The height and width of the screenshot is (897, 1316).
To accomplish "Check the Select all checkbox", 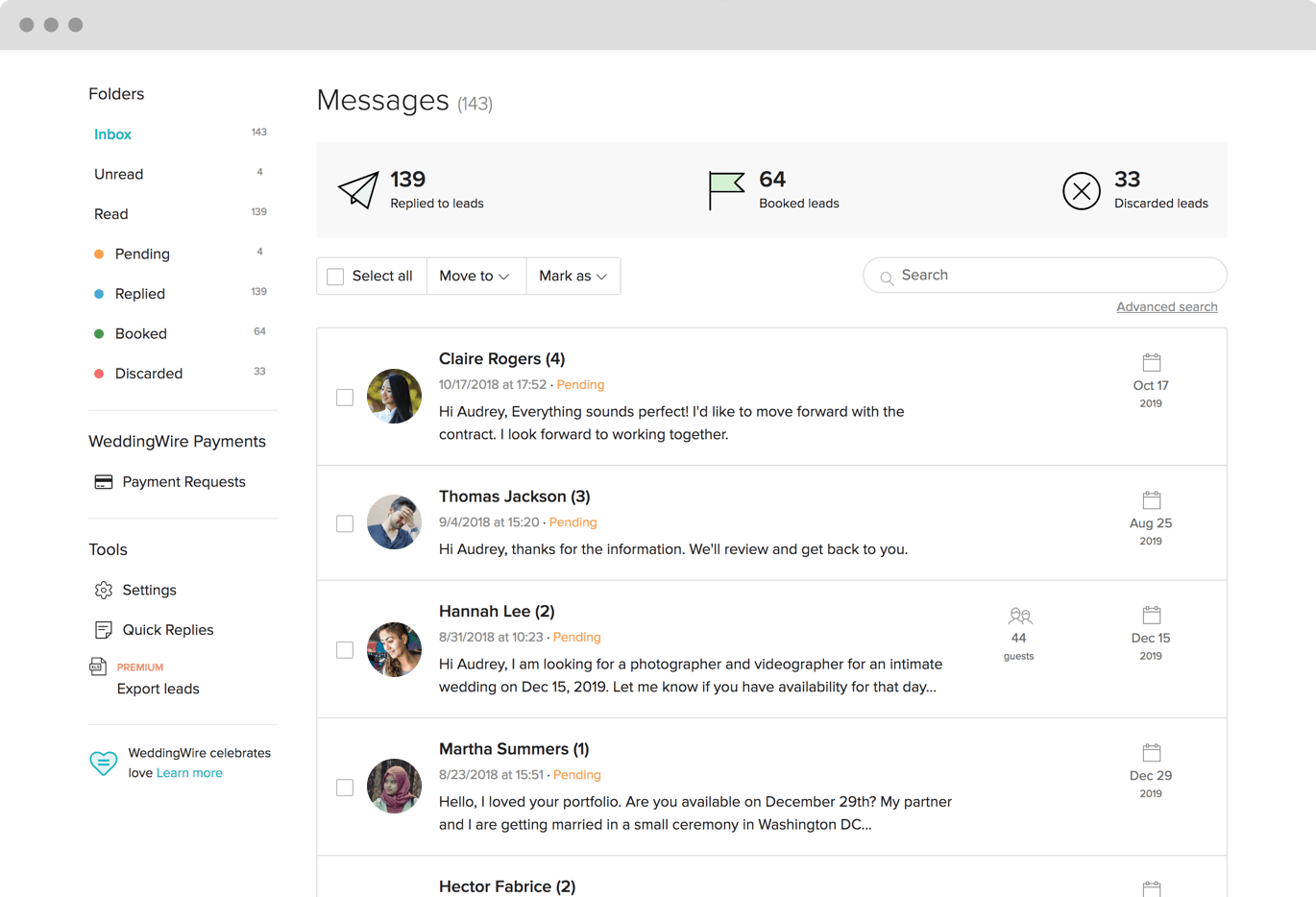I will pyautogui.click(x=335, y=277).
